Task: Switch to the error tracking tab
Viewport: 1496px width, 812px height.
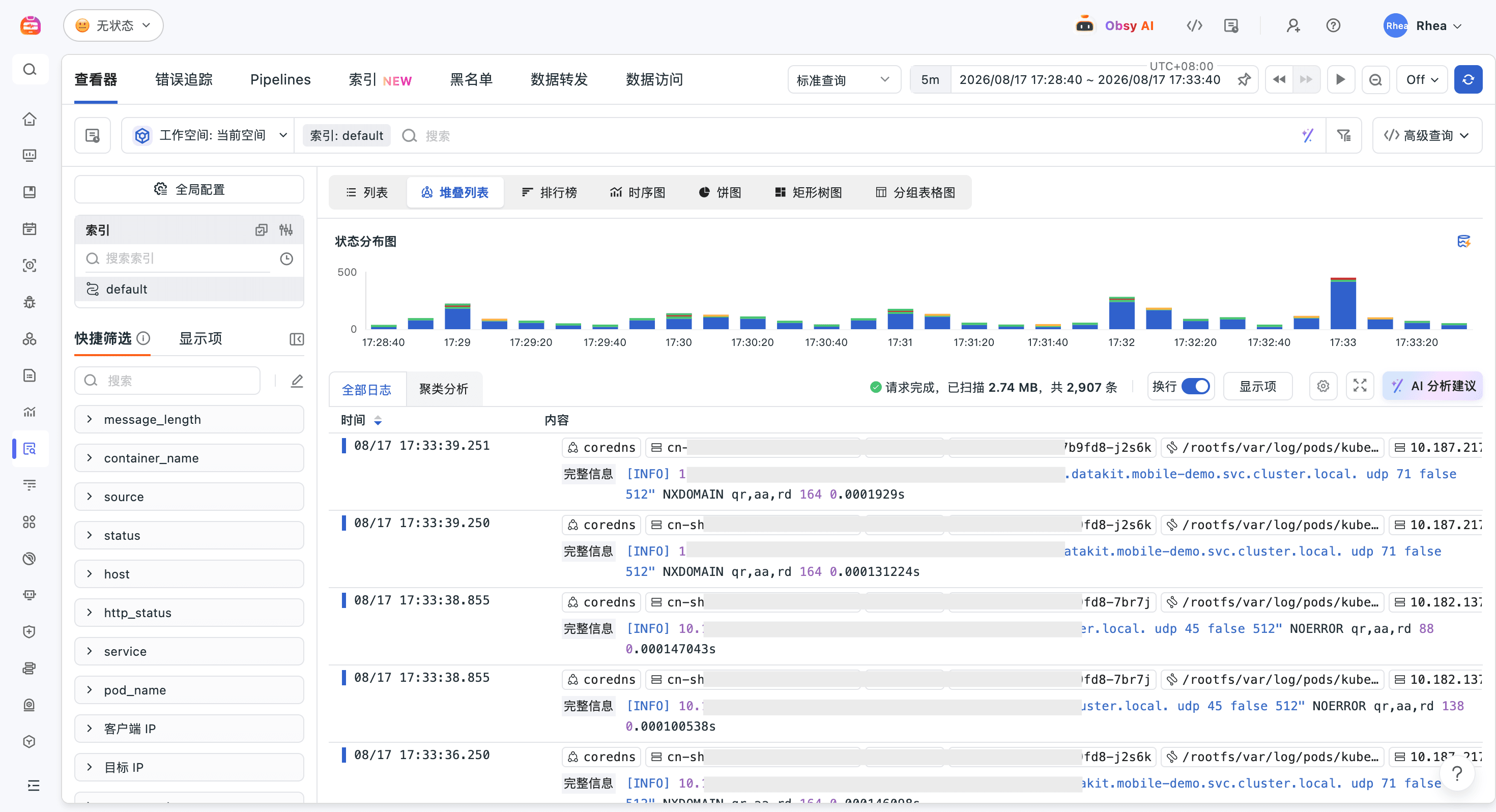Action: [x=184, y=79]
